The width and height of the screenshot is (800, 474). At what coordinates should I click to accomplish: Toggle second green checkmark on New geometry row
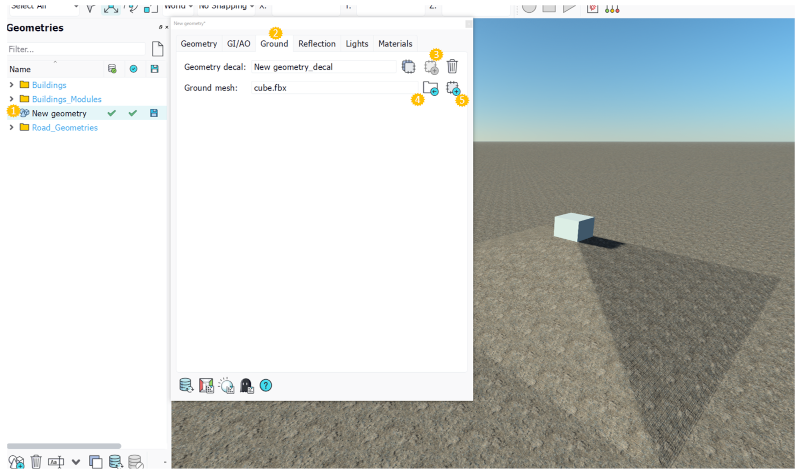click(x=132, y=113)
